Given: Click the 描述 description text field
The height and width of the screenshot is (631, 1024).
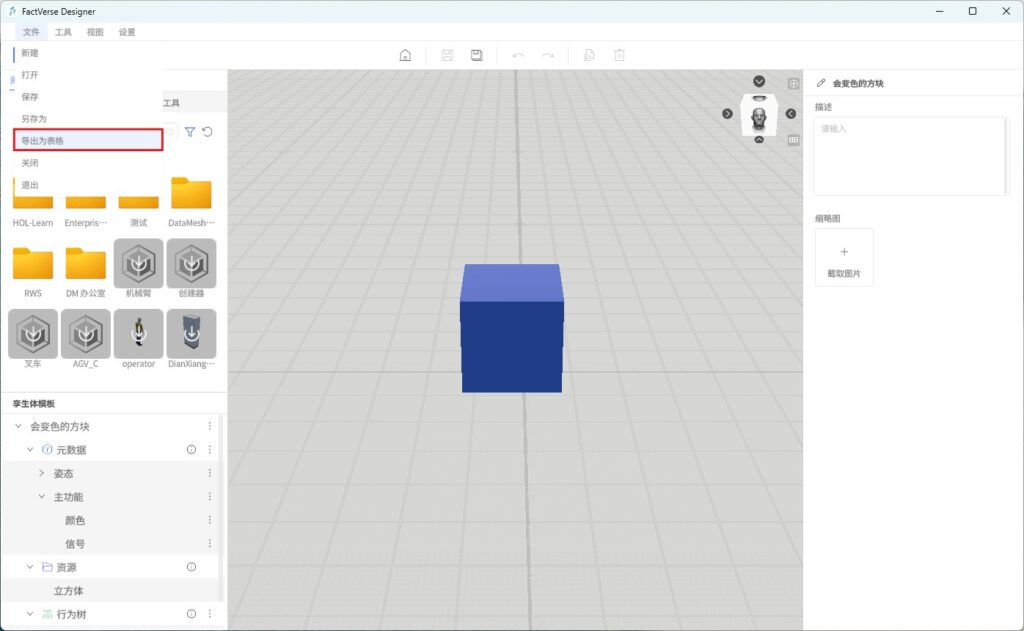Looking at the screenshot, I should coord(909,156).
